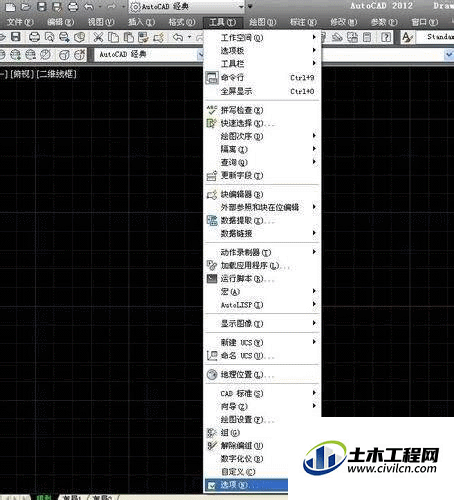Expand the 工作空间 submenu
Image resolution: width=454 pixels, height=500 pixels.
click(x=262, y=38)
